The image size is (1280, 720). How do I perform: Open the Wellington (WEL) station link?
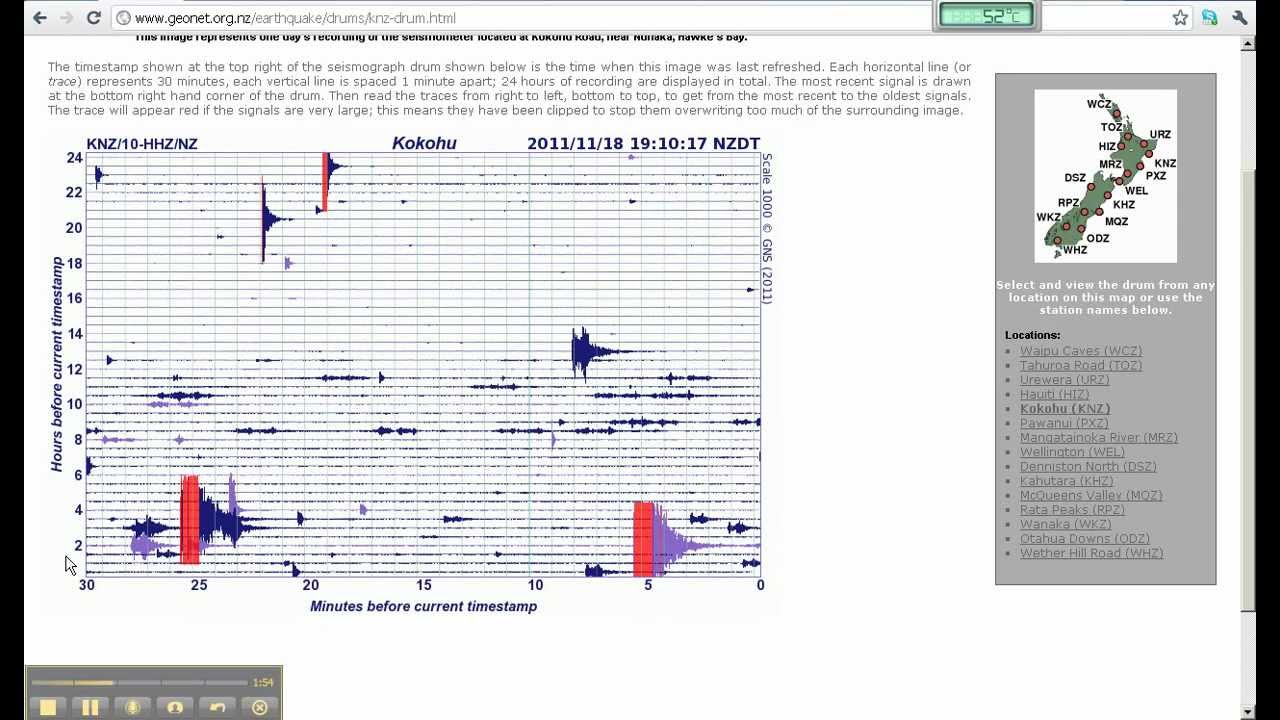(1072, 452)
